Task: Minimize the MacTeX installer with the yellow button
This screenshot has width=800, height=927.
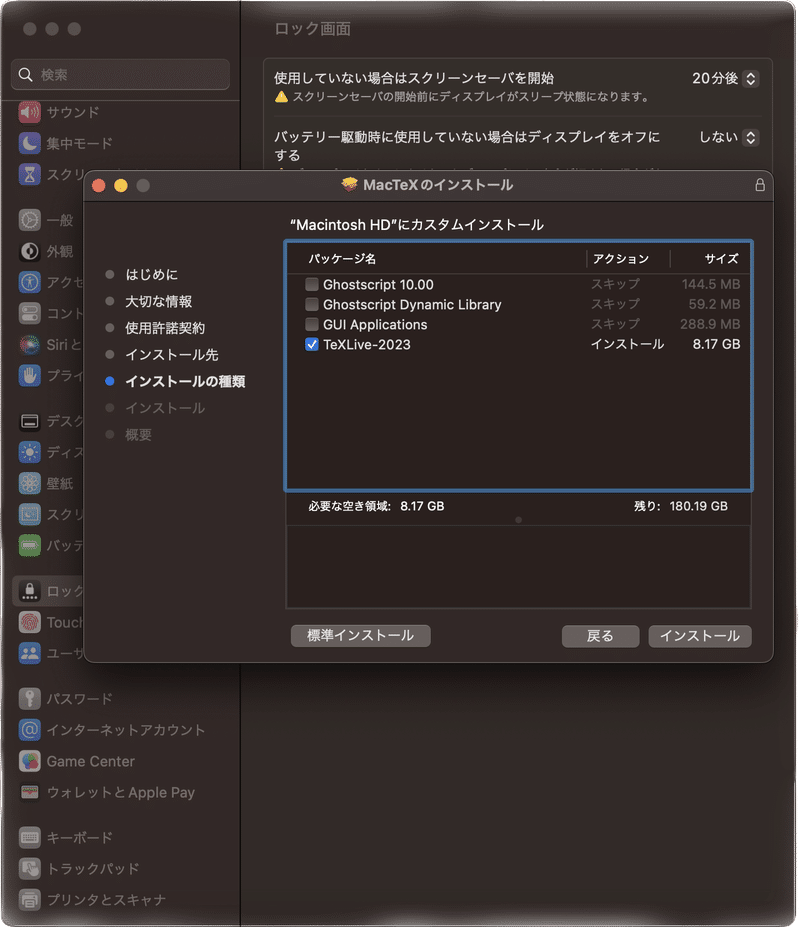Action: pos(121,186)
